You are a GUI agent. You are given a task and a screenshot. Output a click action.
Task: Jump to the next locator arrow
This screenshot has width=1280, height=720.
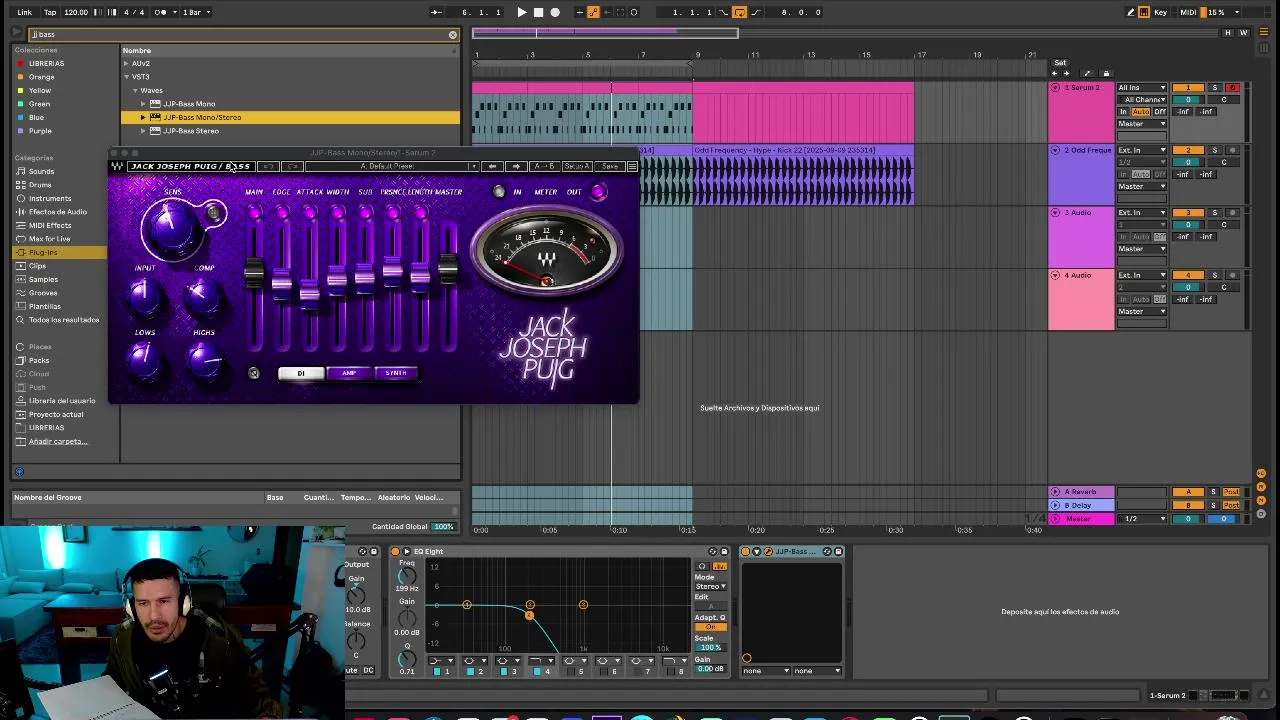[x=1066, y=74]
